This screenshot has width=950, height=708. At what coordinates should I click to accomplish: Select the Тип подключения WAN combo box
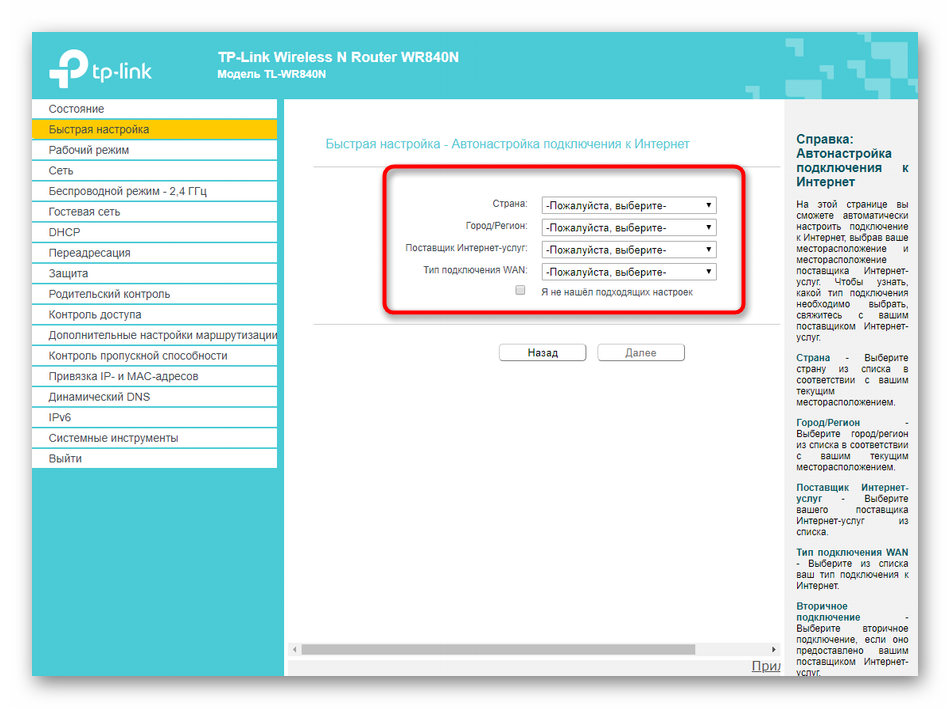coord(628,272)
